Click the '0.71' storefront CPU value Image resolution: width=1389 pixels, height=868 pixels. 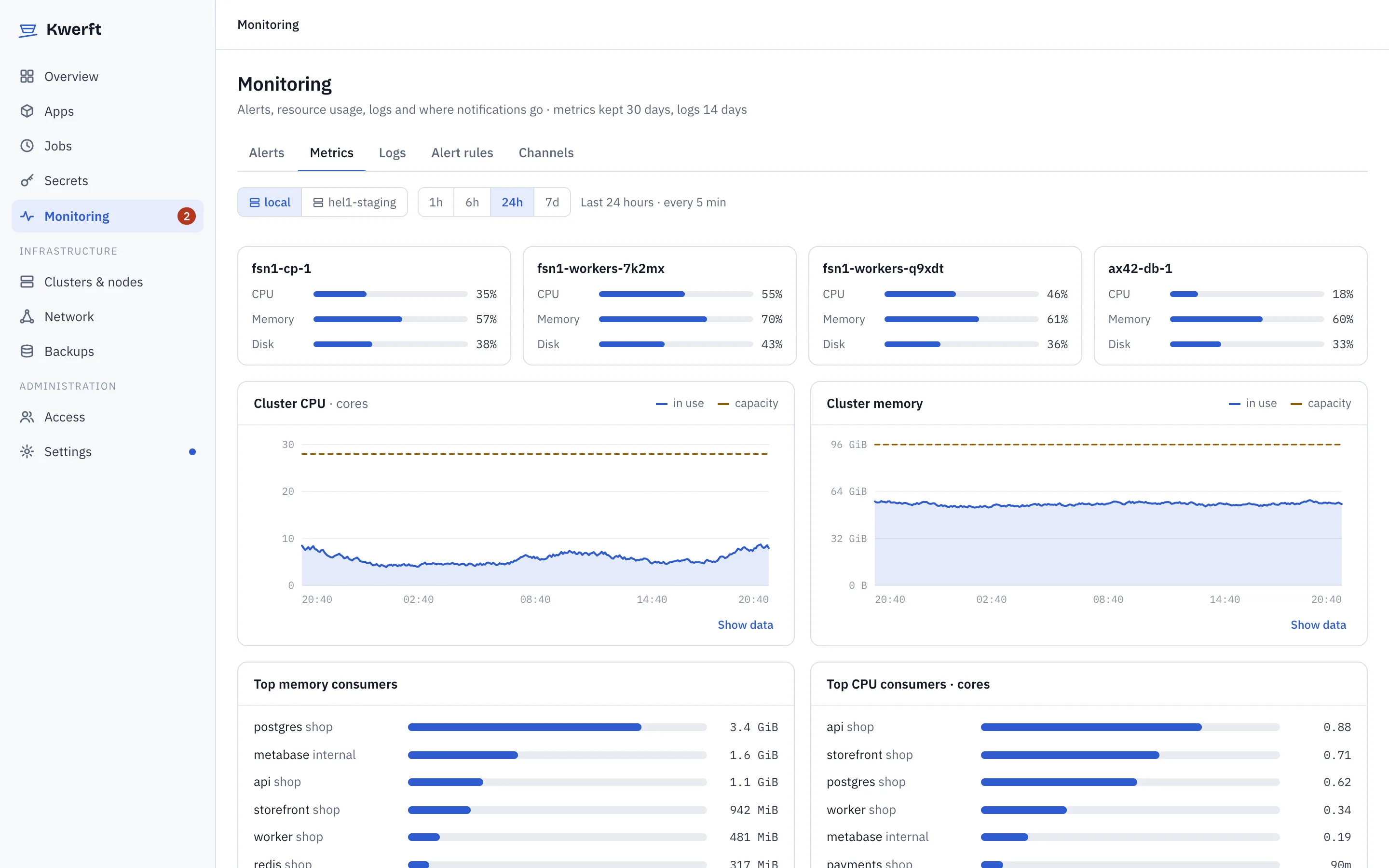[x=1337, y=755]
